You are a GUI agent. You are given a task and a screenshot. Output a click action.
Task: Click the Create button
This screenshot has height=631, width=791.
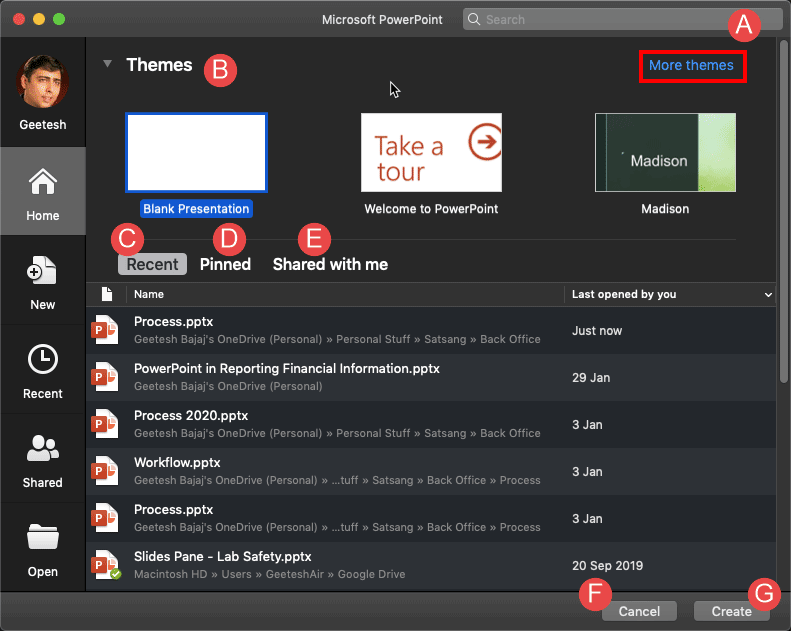coord(731,611)
